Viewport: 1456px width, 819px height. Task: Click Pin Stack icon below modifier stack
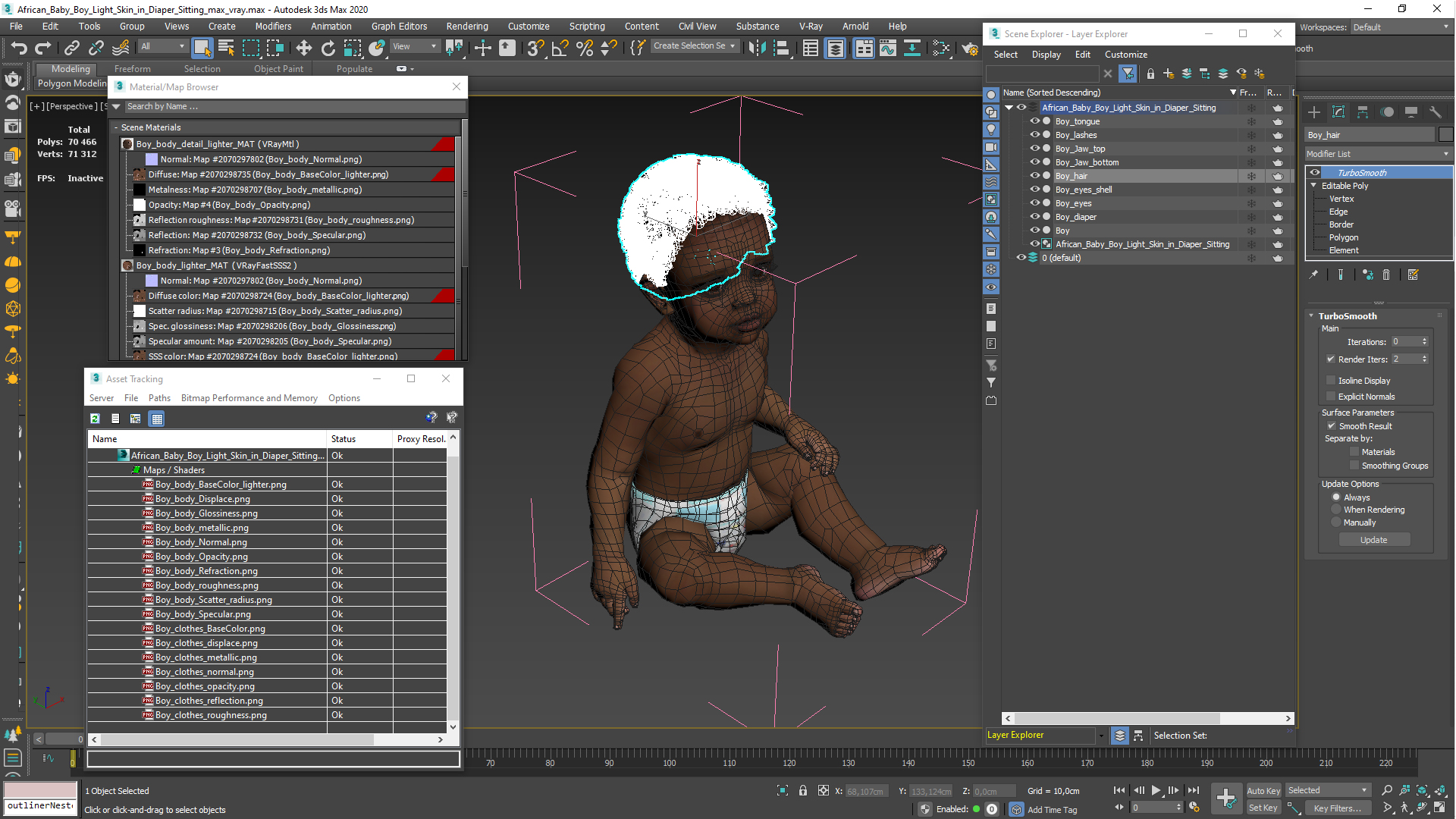pos(1313,275)
